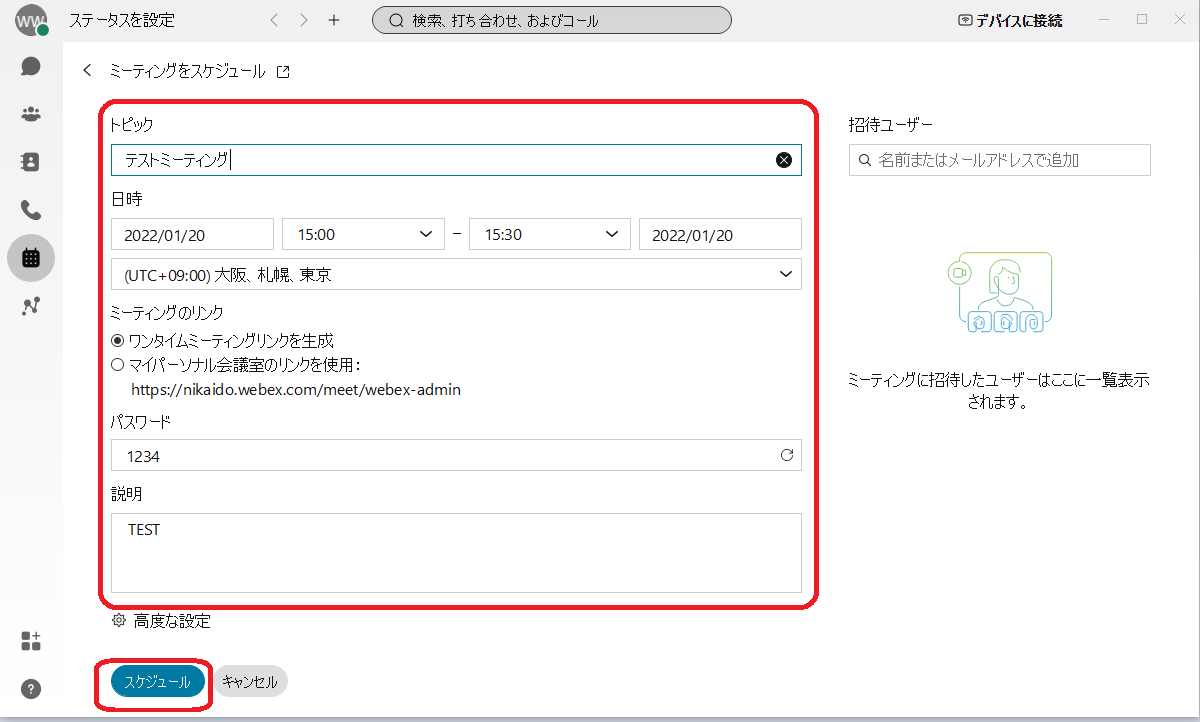This screenshot has height=722, width=1200.
Task: Open the add apps sidebar icon
Action: (x=31, y=641)
